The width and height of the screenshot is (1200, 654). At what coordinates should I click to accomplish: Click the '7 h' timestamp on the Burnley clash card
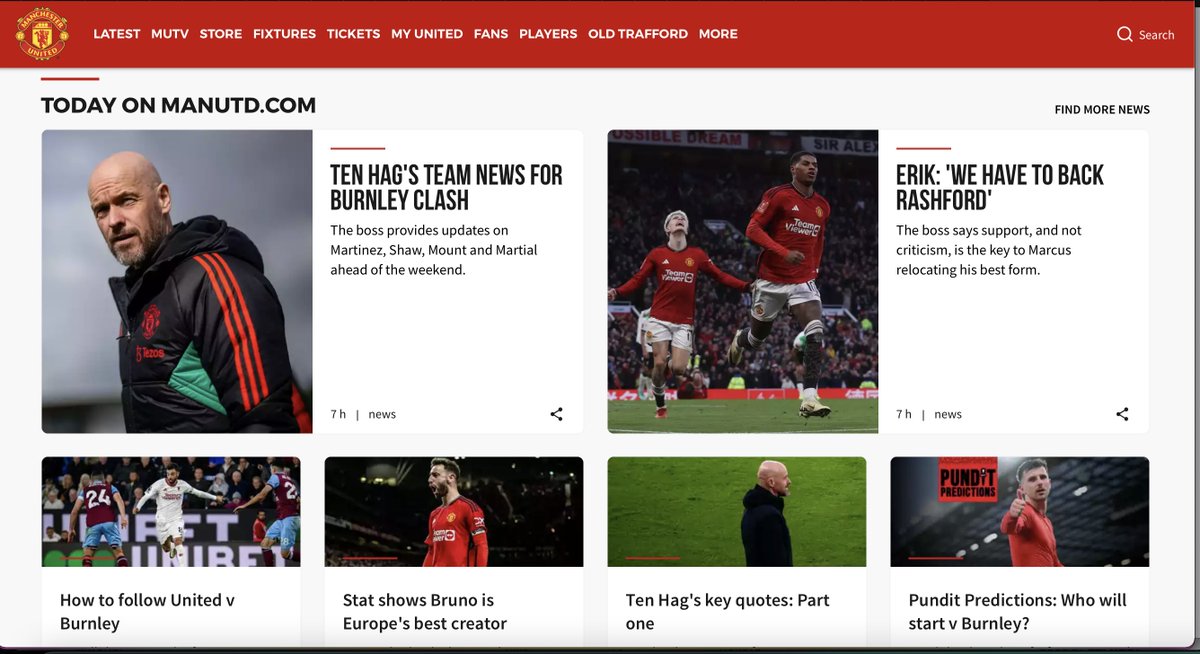click(338, 414)
